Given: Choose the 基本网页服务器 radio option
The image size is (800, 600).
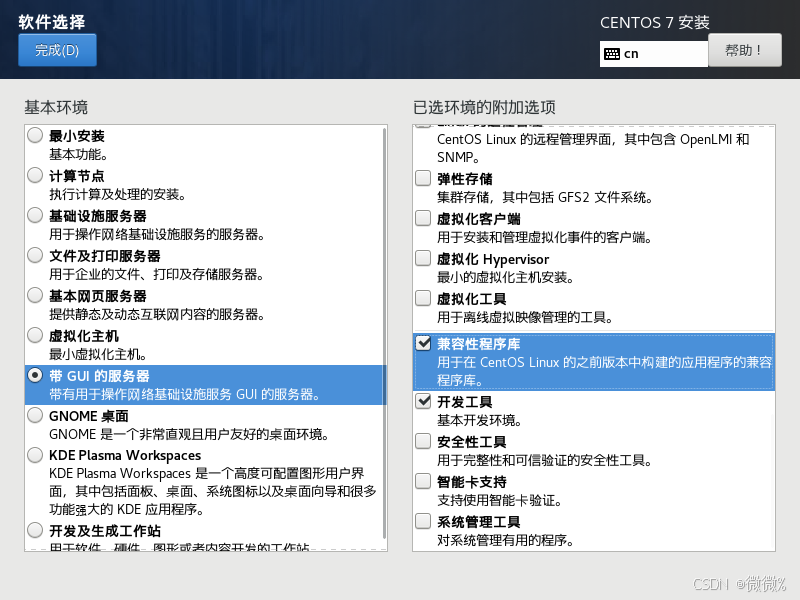Looking at the screenshot, I should tap(35, 295).
